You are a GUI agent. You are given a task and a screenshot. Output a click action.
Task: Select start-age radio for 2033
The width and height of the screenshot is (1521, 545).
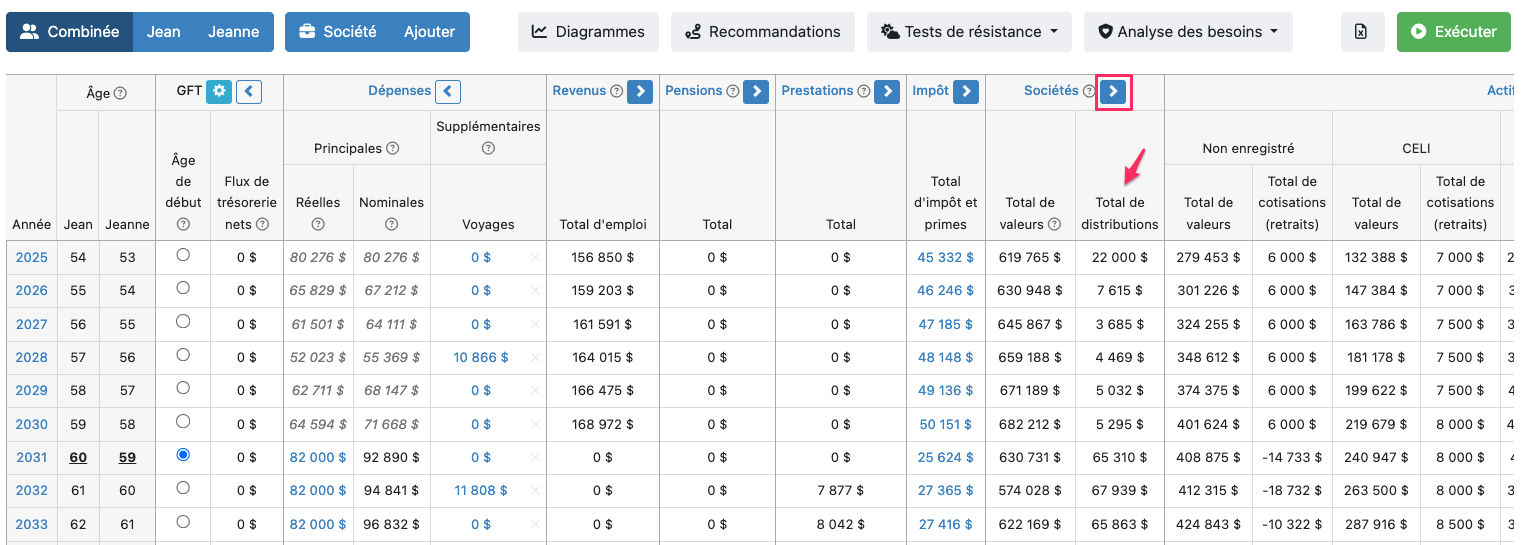pos(183,522)
